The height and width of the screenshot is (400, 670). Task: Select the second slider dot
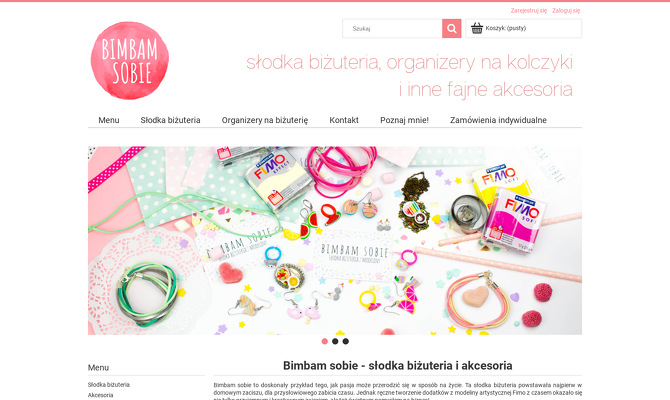coord(335,341)
